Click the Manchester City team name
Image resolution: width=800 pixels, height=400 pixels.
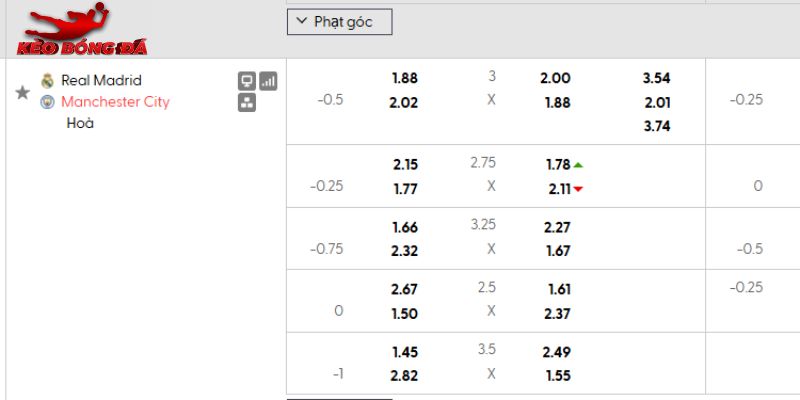pyautogui.click(x=115, y=102)
